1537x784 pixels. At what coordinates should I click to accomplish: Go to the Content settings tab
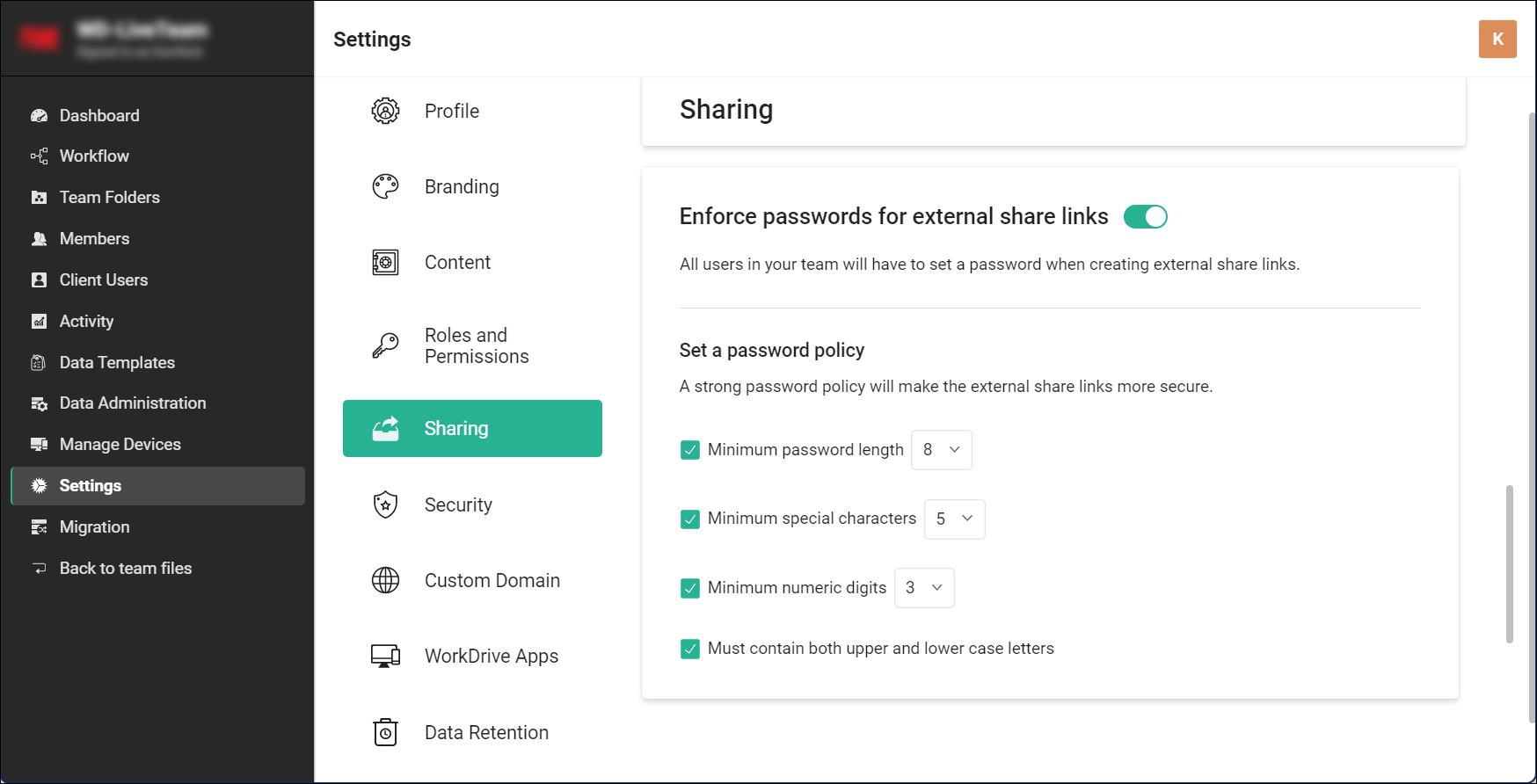point(457,262)
